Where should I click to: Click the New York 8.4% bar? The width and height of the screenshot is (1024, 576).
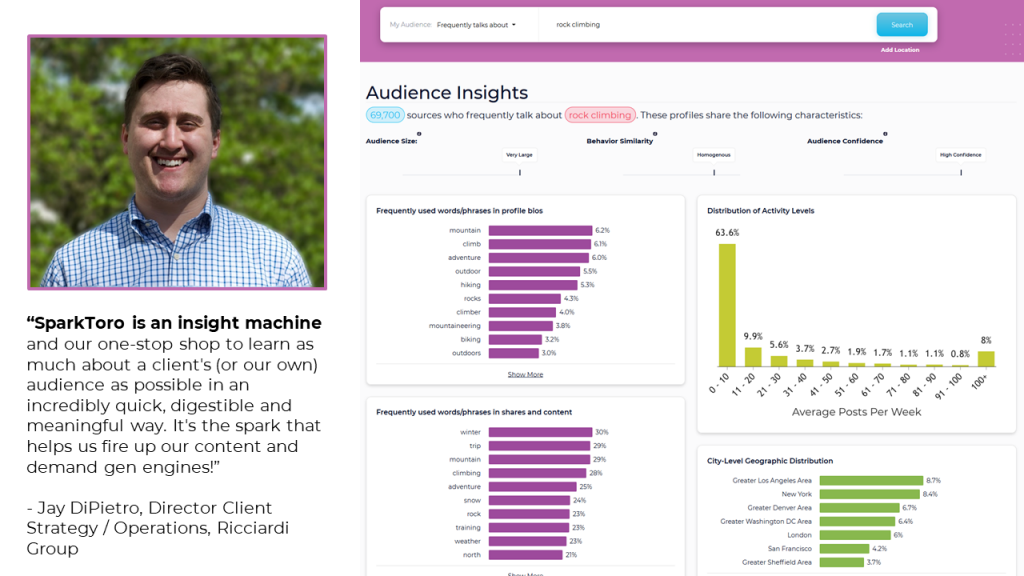pos(869,494)
